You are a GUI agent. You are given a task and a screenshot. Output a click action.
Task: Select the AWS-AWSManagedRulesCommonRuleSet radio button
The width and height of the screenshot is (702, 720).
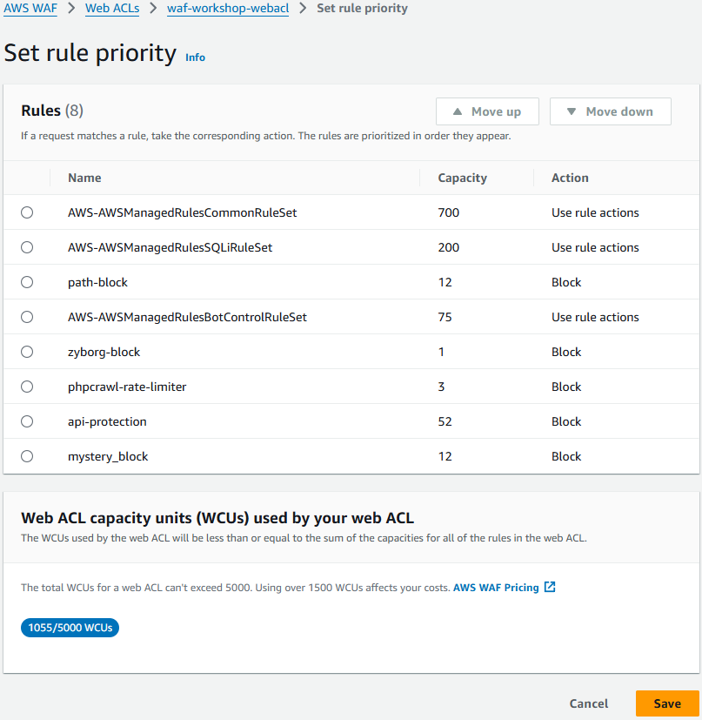27,213
